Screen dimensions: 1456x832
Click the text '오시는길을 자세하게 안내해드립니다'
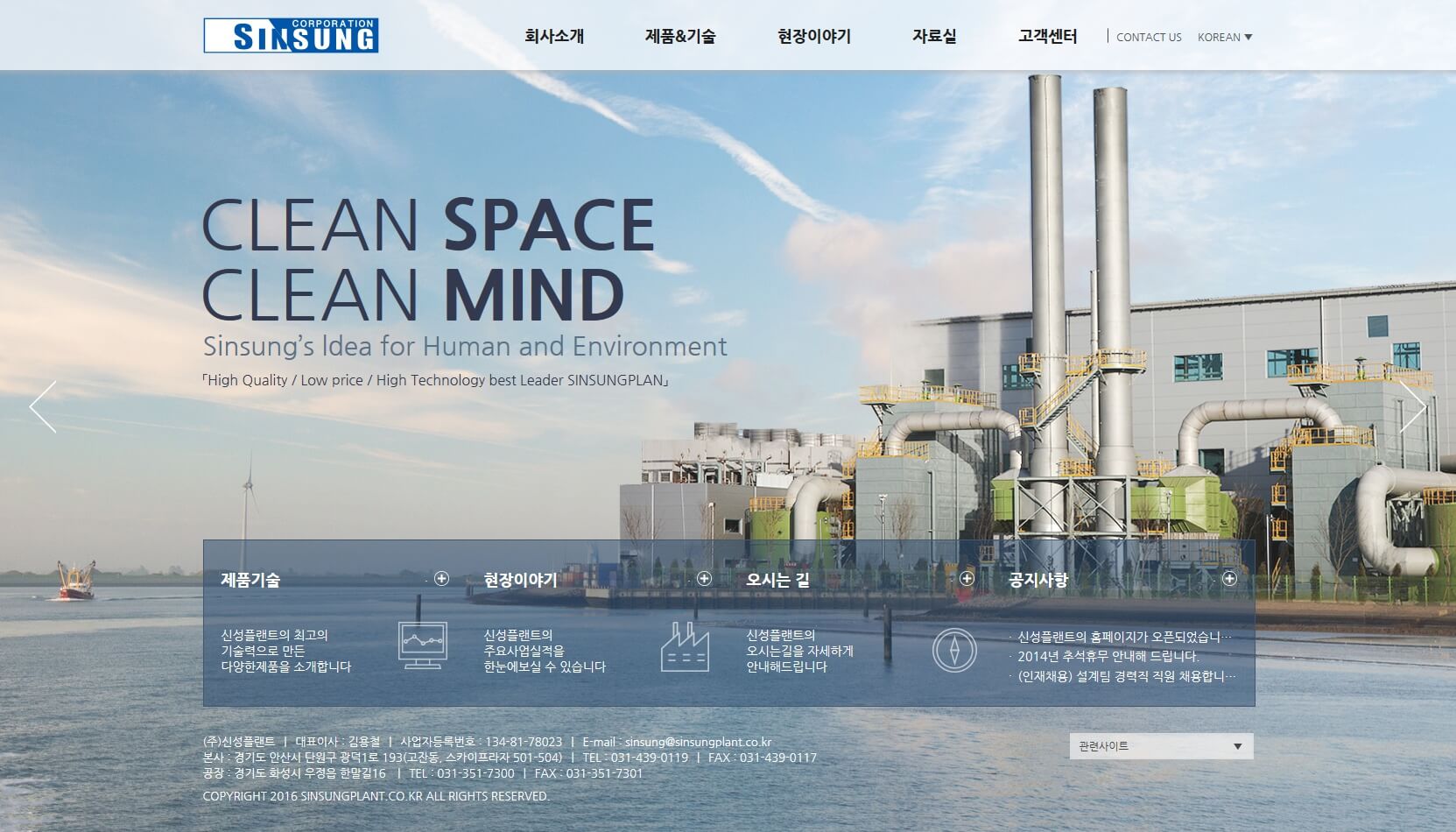799,659
